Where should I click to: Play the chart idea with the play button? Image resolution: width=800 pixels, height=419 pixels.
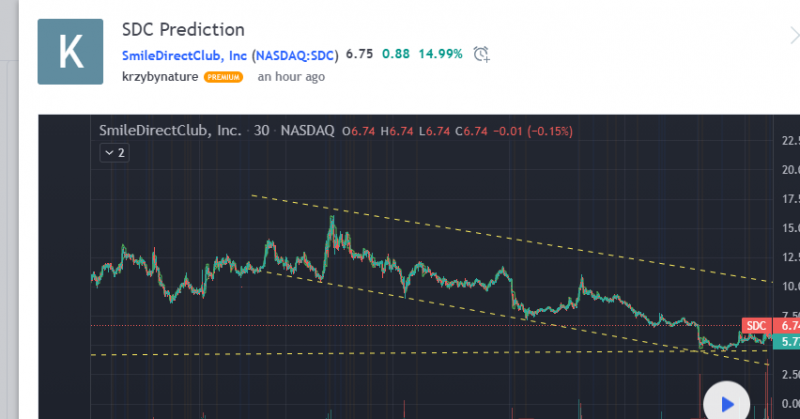(x=726, y=404)
